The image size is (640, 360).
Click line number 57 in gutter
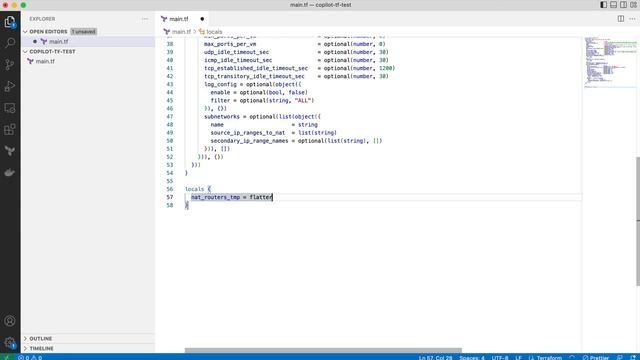click(169, 197)
